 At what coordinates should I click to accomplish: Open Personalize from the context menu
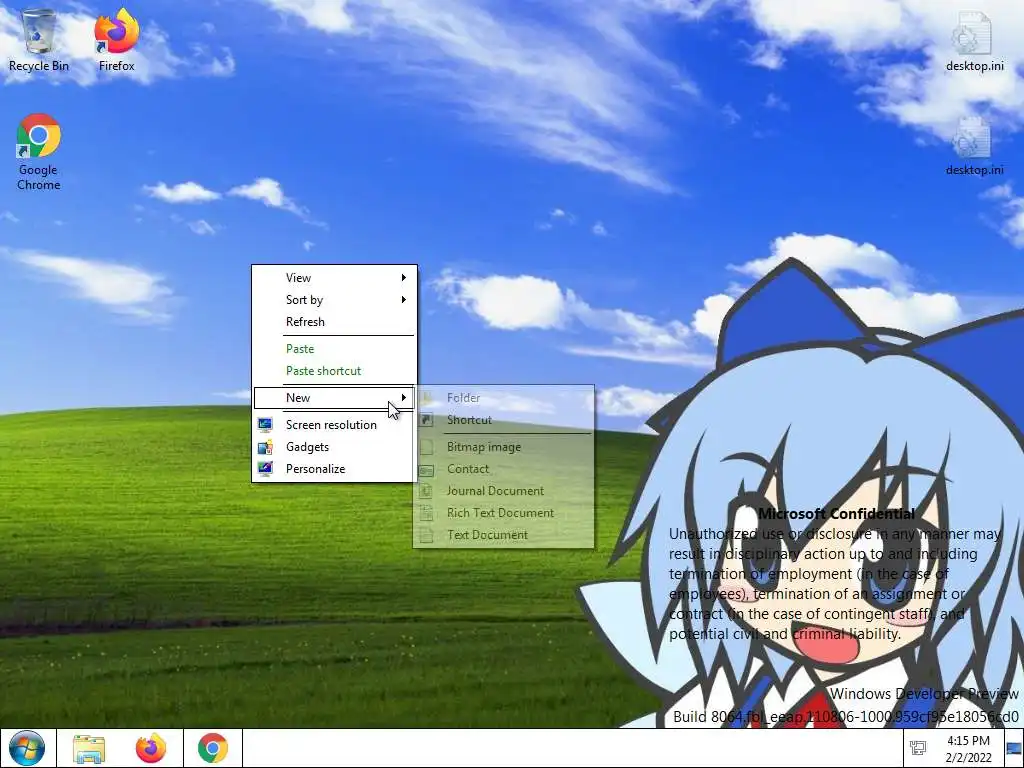pyautogui.click(x=334, y=468)
